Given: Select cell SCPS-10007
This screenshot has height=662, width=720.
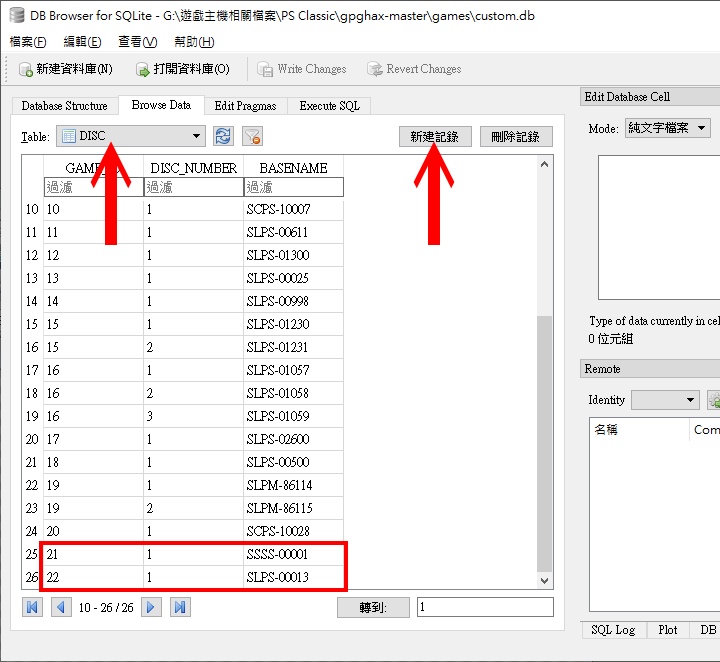Looking at the screenshot, I should pyautogui.click(x=293, y=209).
